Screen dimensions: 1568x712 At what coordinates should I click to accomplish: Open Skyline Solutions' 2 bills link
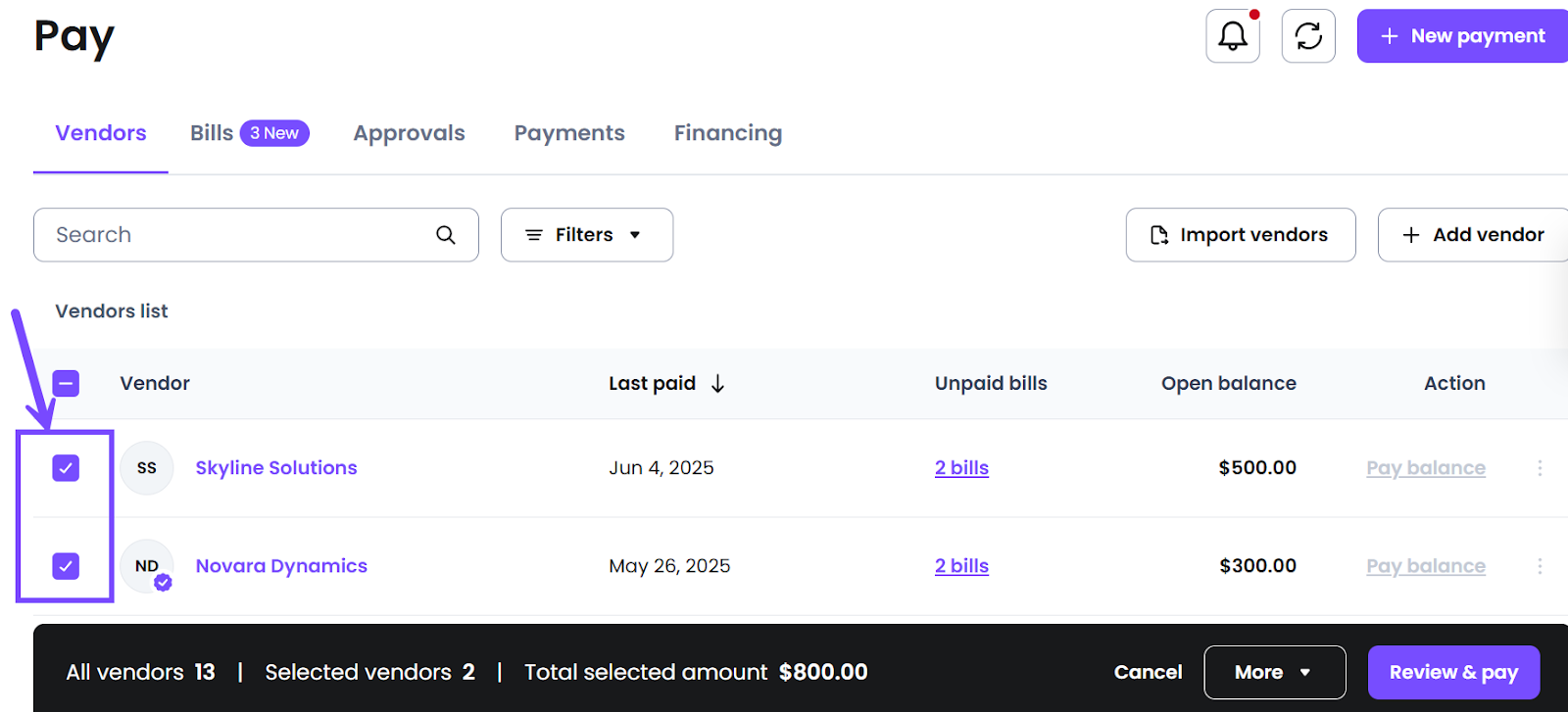click(961, 468)
